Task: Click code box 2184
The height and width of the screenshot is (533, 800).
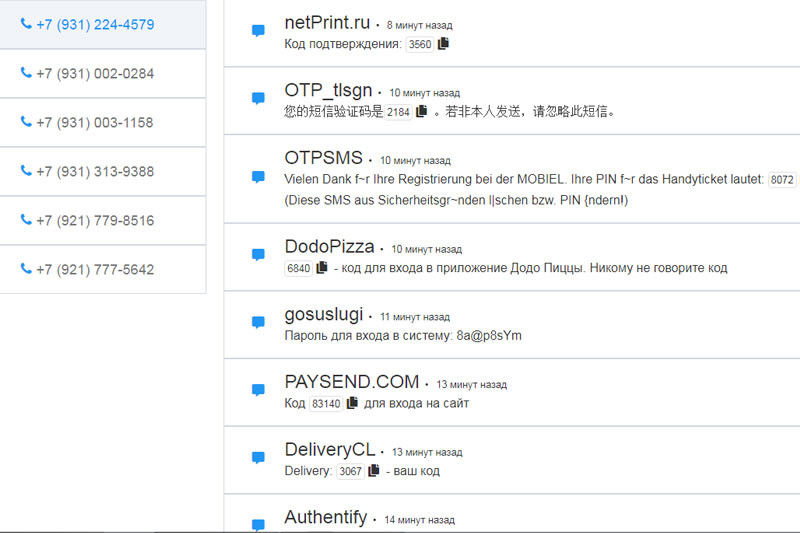Action: tap(398, 112)
